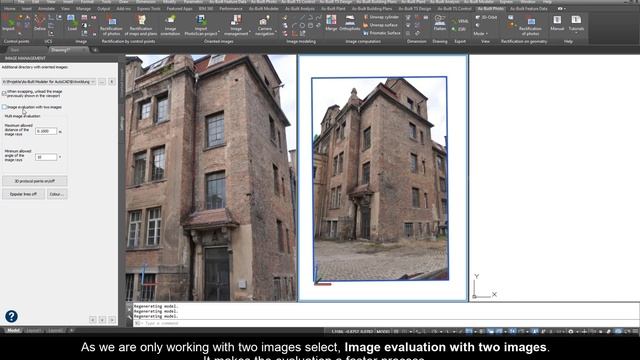Image resolution: width=640 pixels, height=360 pixels.
Task: Click the circle tool in Image modeling
Action: [x=302, y=25]
